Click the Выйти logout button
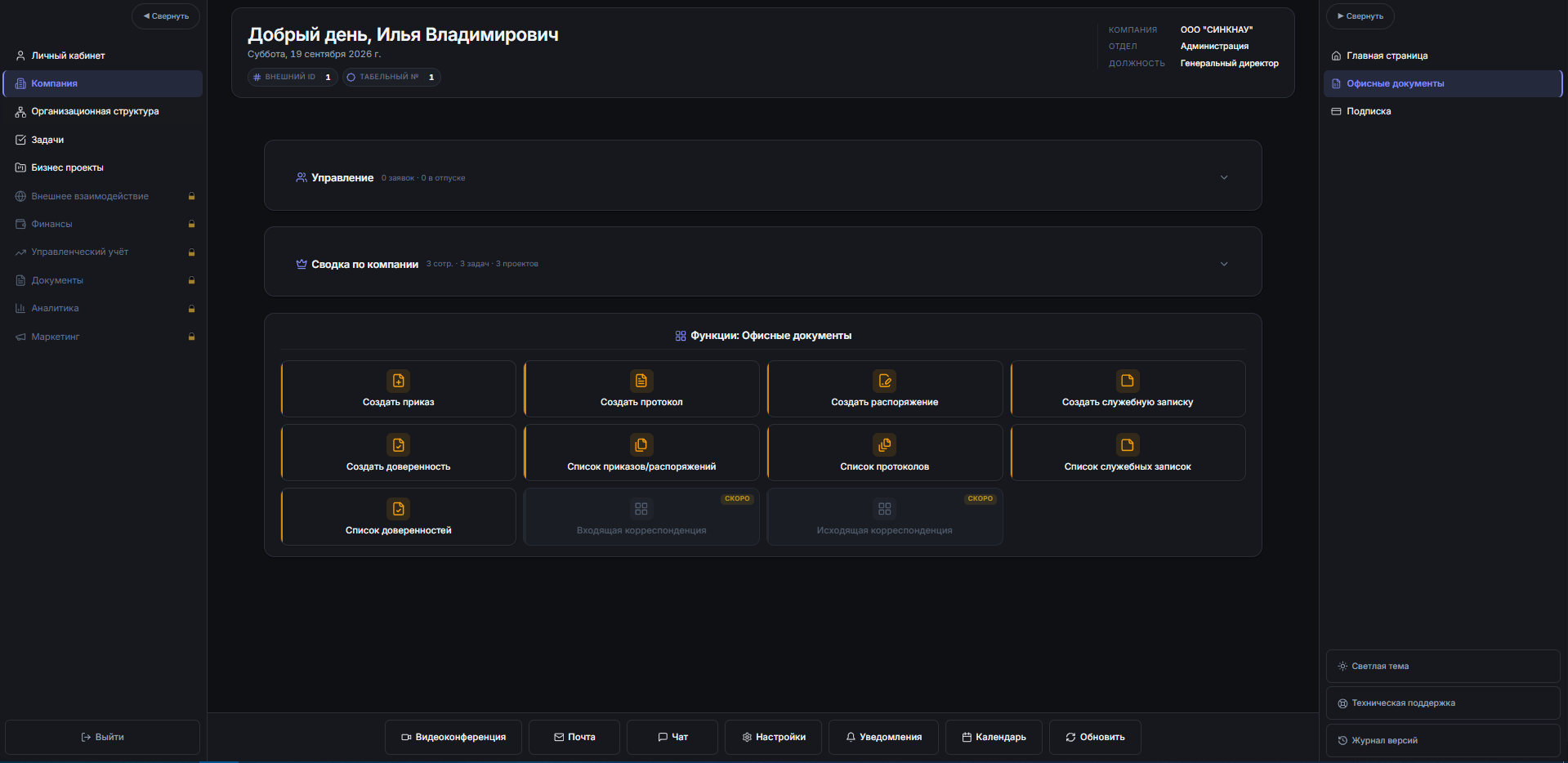This screenshot has width=1568, height=763. 103,737
